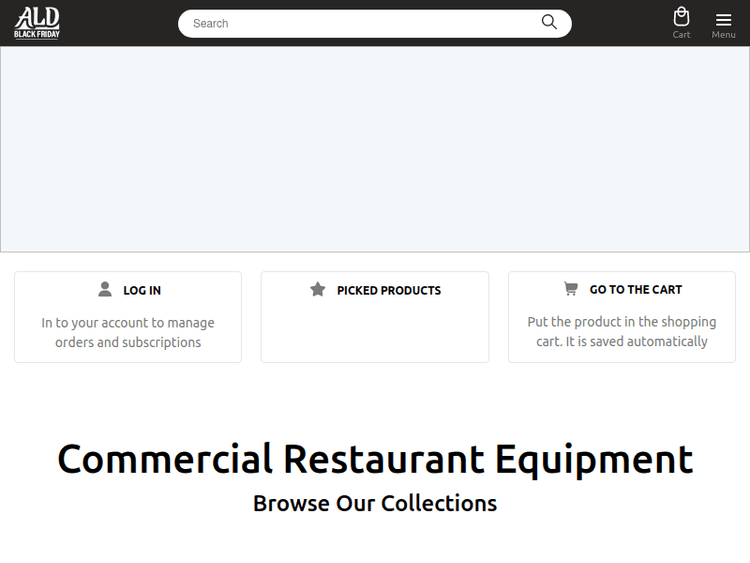Select the LOG IN heading link
Screen dimensions: 750x563
142,290
